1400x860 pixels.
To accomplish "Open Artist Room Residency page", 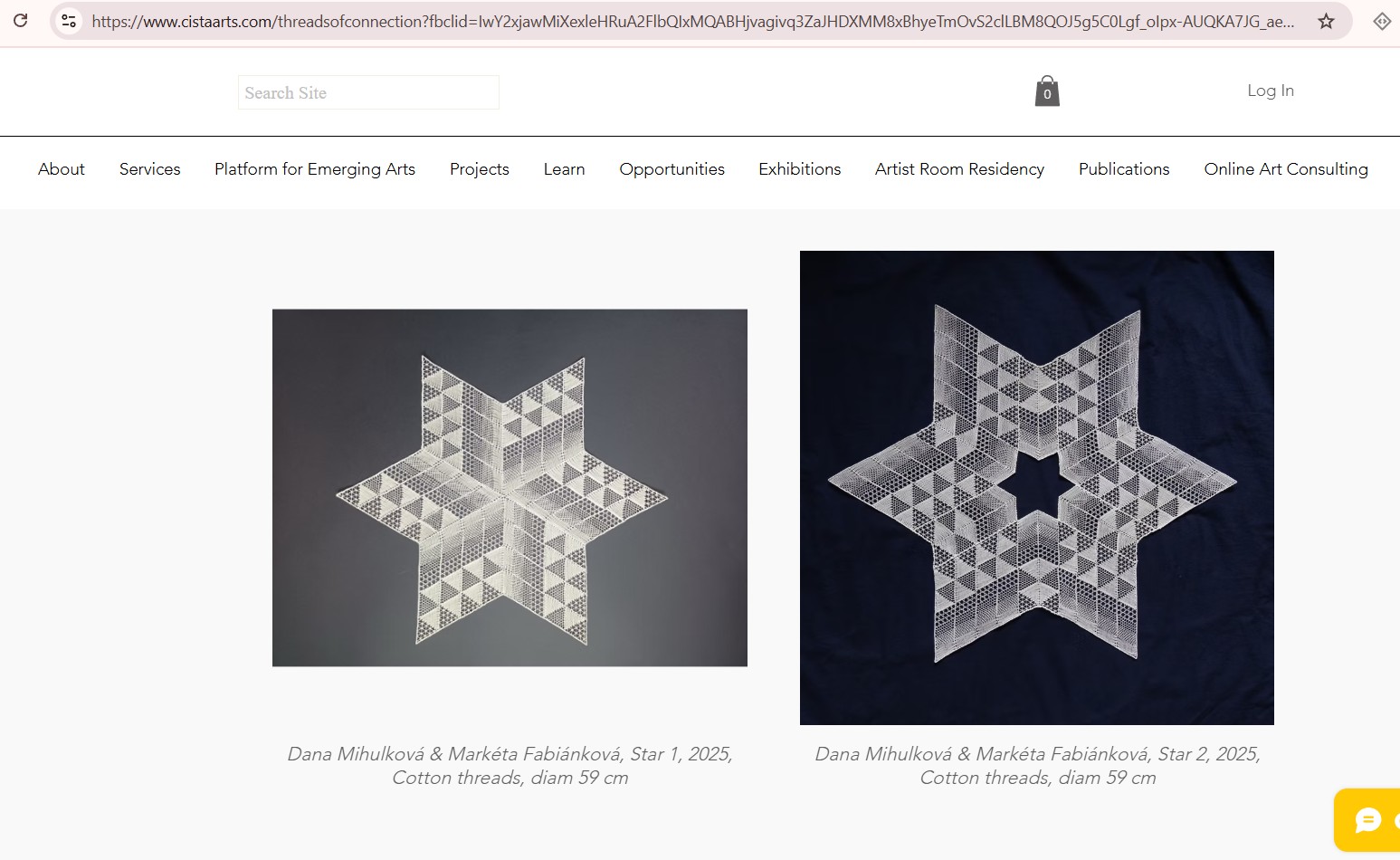I will click(959, 169).
